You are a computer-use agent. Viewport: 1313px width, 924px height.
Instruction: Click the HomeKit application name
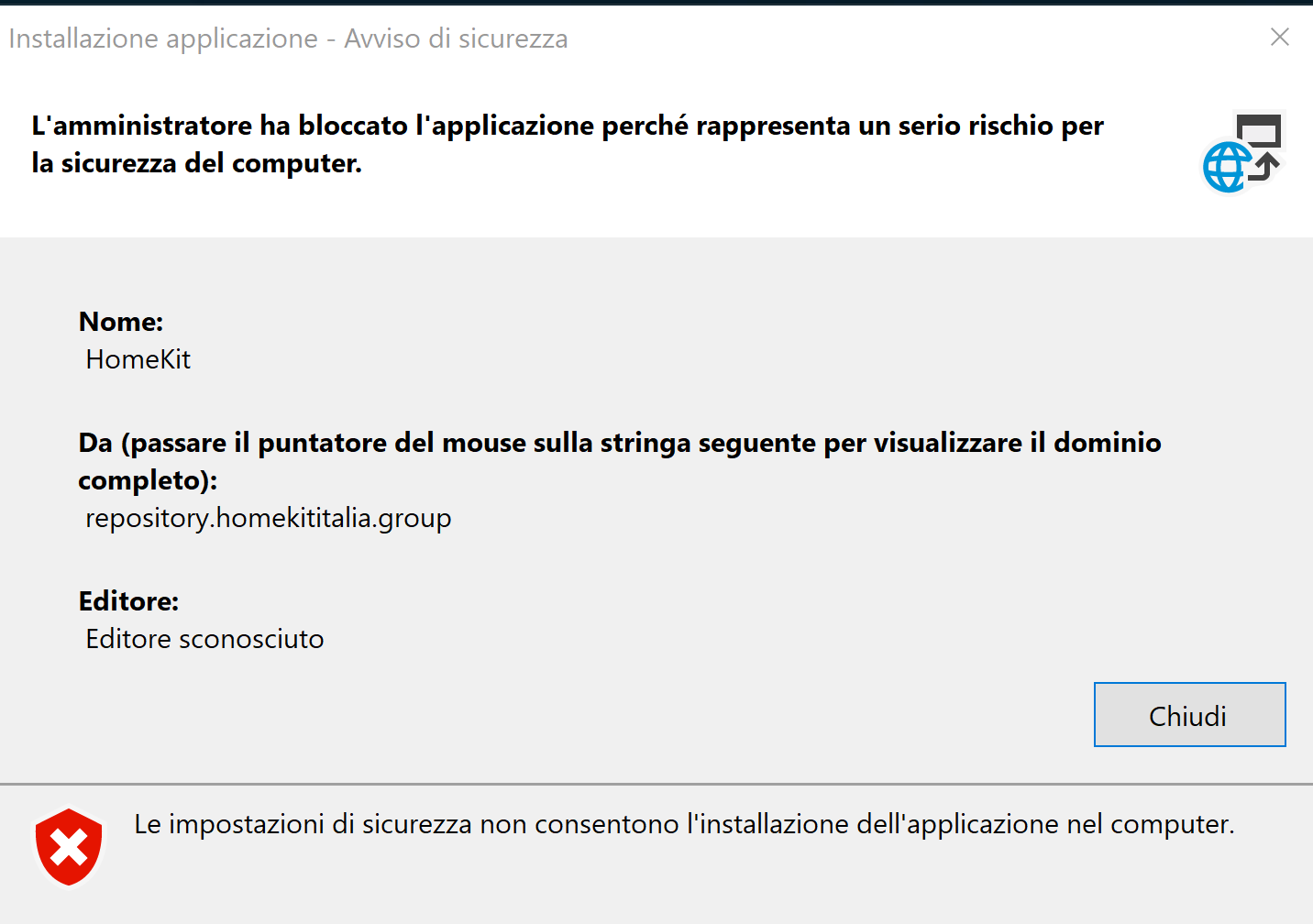tap(138, 359)
